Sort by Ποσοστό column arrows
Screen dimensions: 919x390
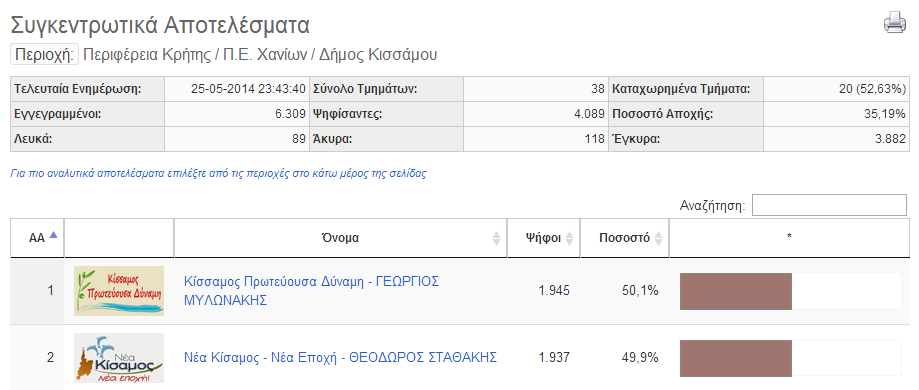[x=658, y=239]
